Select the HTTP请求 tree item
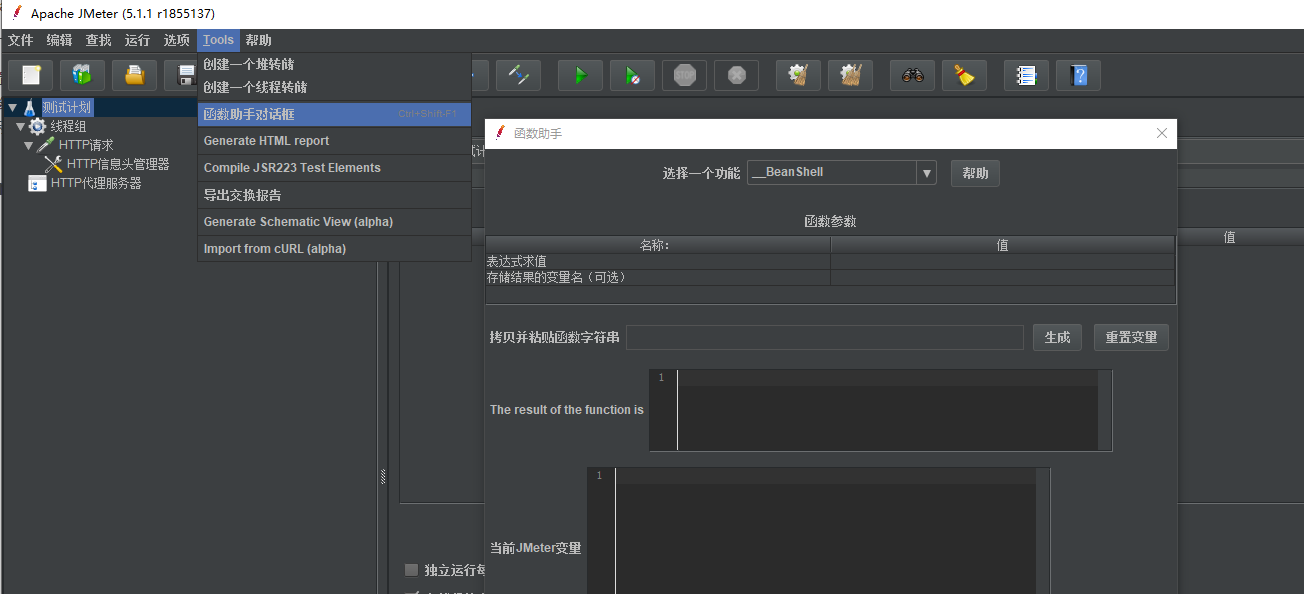Viewport: 1304px width, 594px height. (86, 145)
